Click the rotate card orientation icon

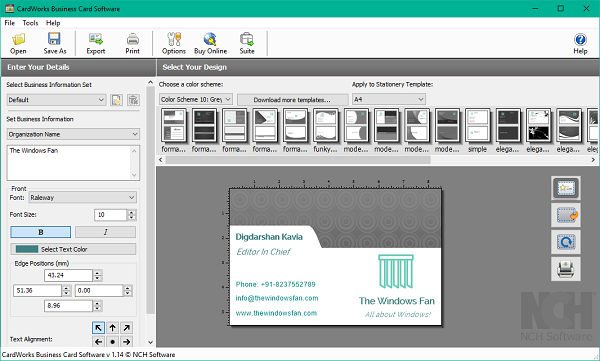tap(566, 242)
